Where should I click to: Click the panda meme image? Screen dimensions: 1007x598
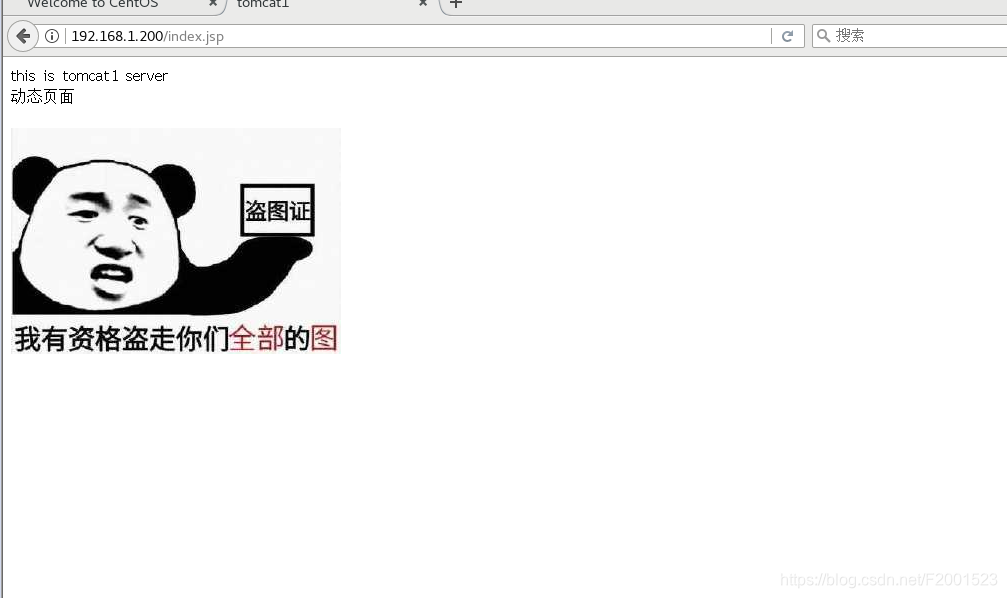coord(176,241)
